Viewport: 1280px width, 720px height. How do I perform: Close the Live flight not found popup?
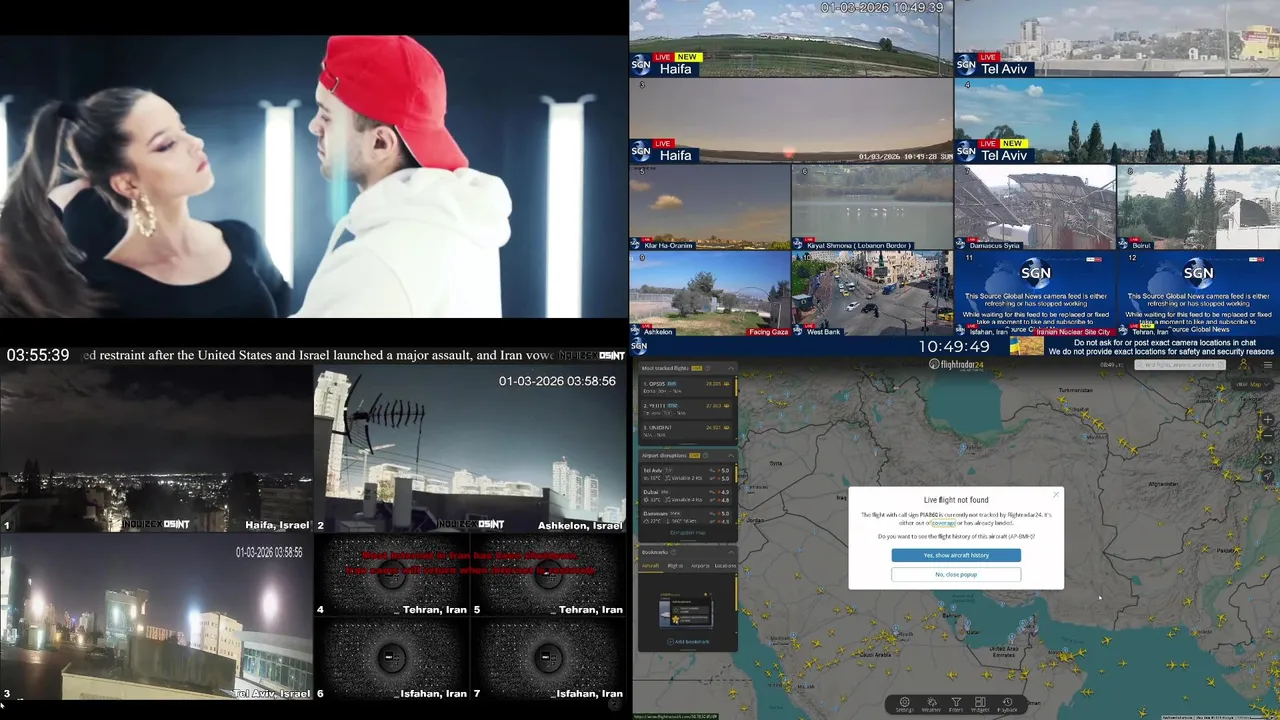pos(1056,494)
